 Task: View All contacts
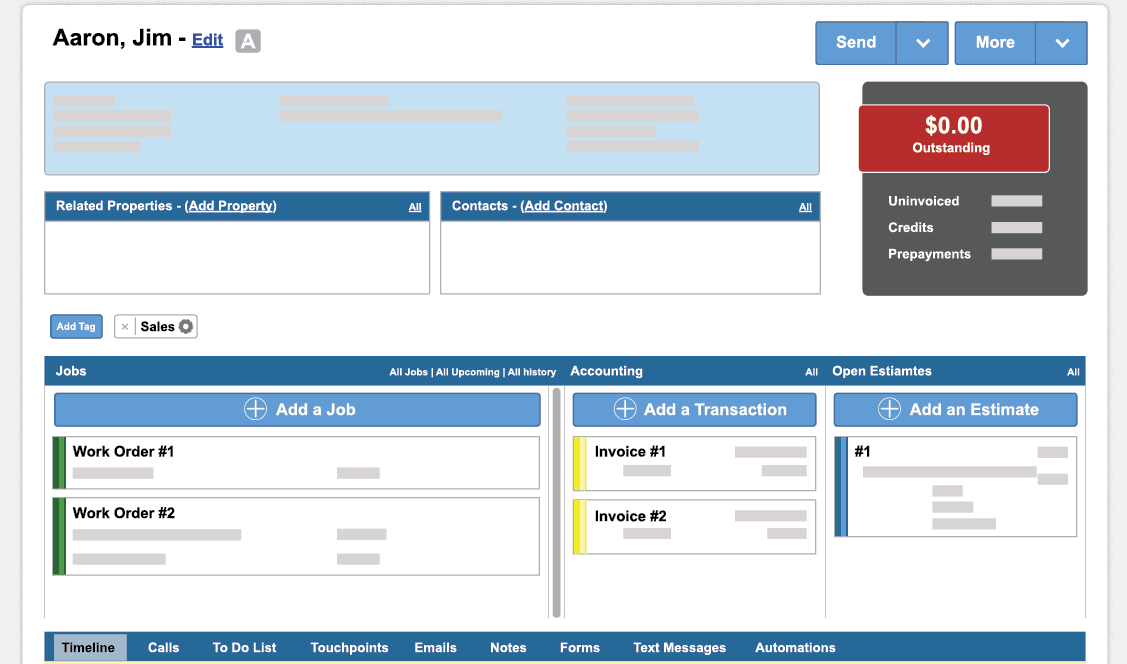coord(805,207)
